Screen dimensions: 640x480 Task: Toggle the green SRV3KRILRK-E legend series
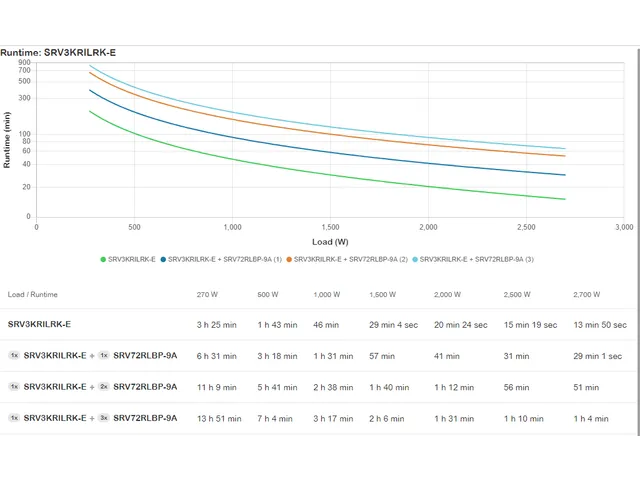click(x=130, y=259)
